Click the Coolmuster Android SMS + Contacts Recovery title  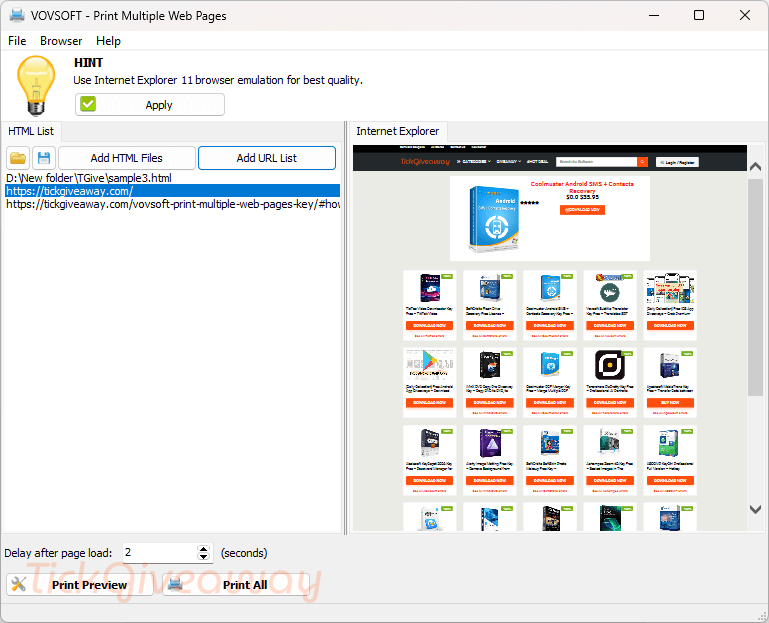click(x=582, y=187)
